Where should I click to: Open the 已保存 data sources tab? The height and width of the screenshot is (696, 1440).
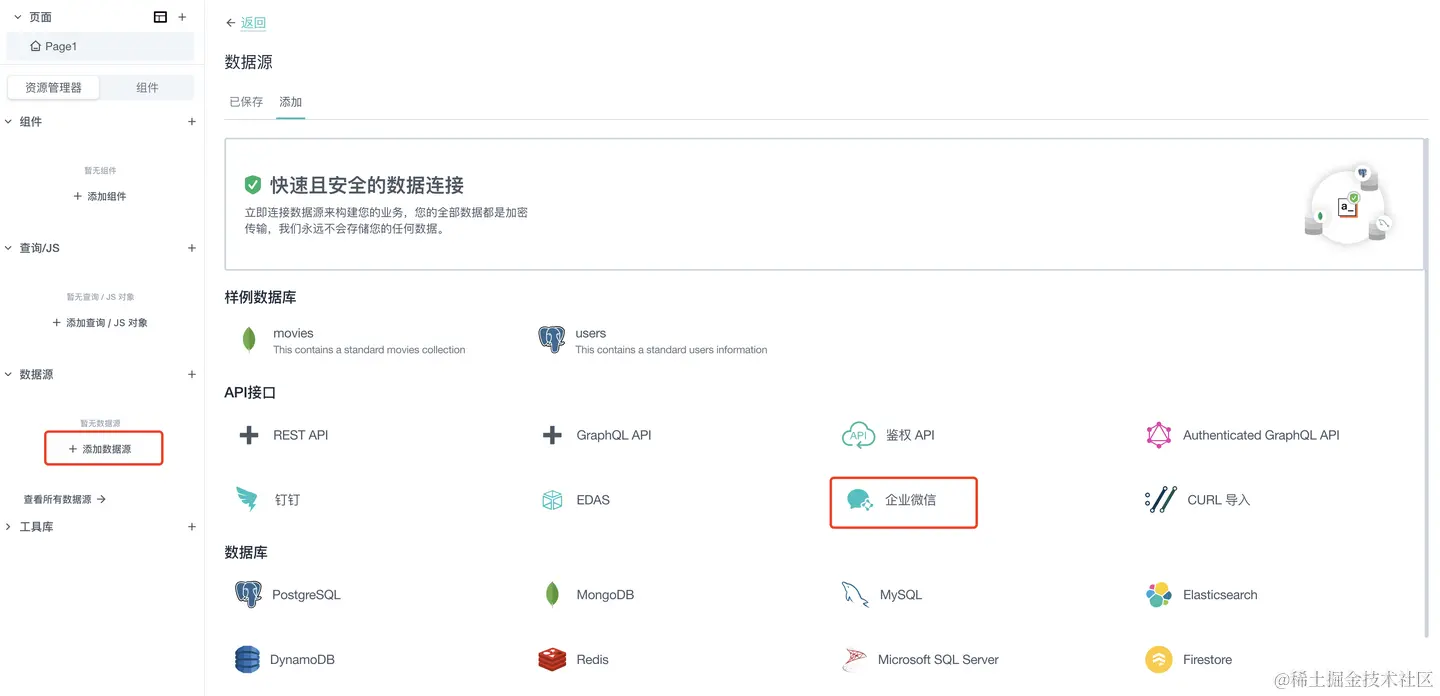coord(246,102)
